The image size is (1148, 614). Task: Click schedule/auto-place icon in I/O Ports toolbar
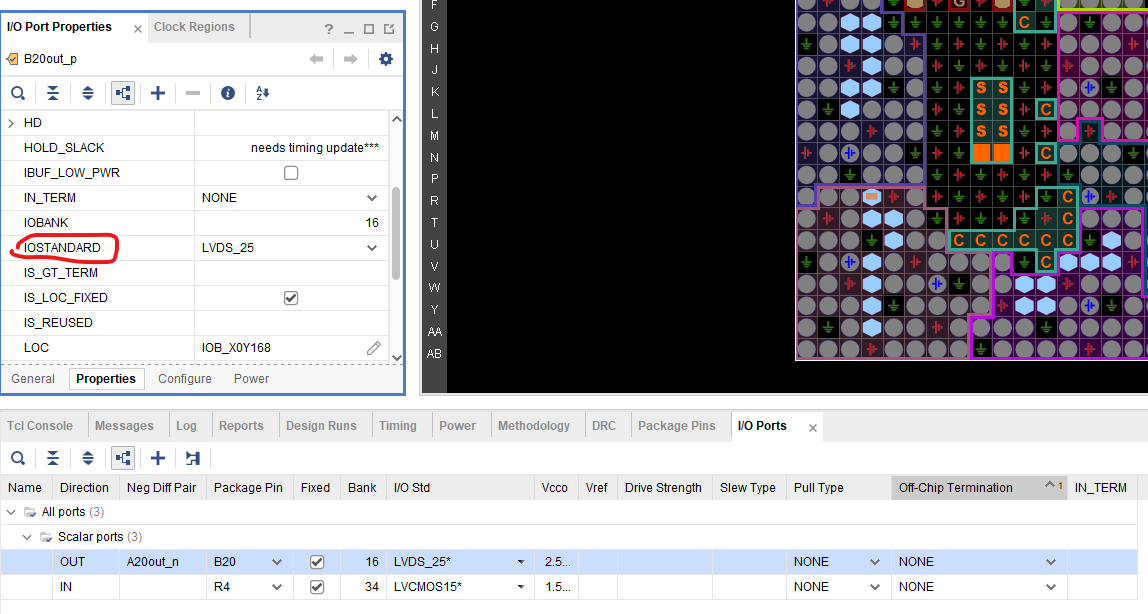coord(193,458)
